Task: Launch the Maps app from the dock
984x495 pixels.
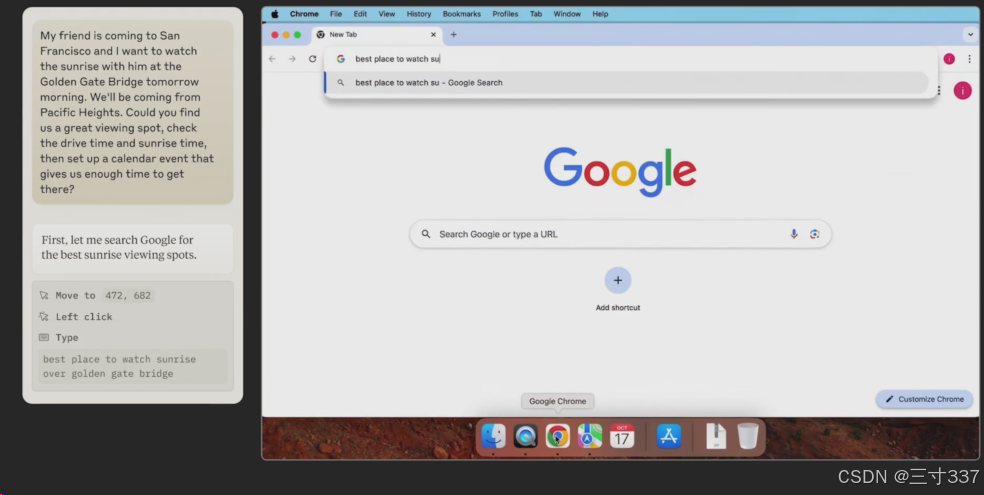Action: click(x=589, y=436)
